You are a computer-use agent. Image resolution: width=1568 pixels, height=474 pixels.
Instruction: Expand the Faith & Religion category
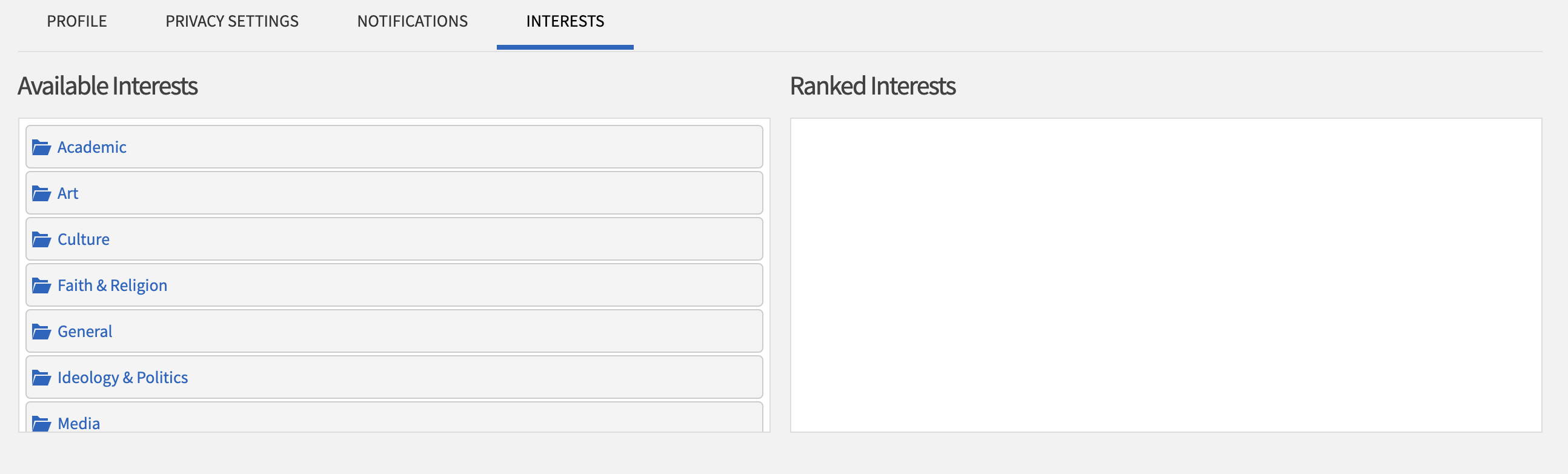click(113, 285)
